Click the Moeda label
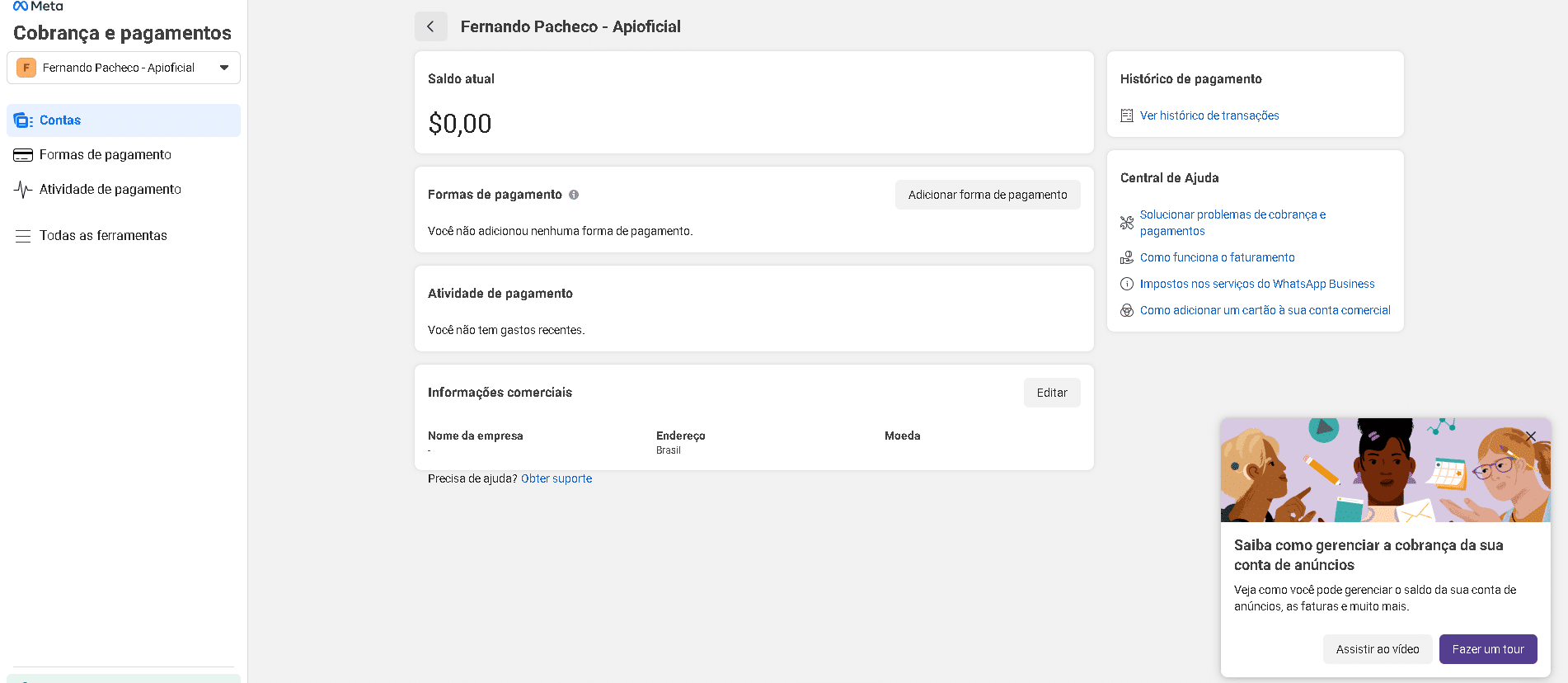The image size is (1568, 683). click(903, 436)
